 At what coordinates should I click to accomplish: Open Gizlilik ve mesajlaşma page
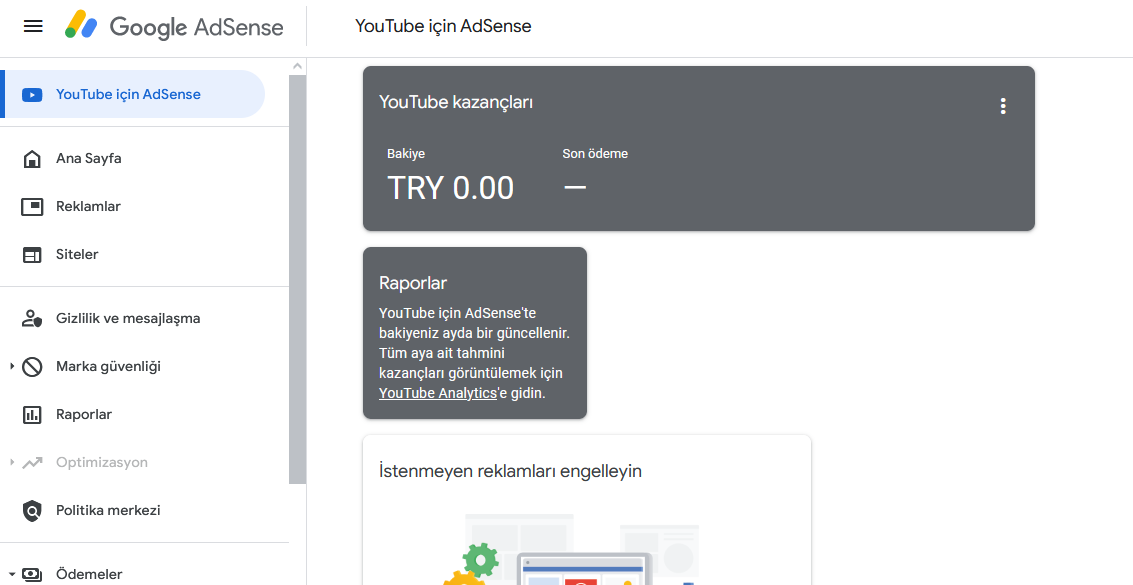pos(128,318)
